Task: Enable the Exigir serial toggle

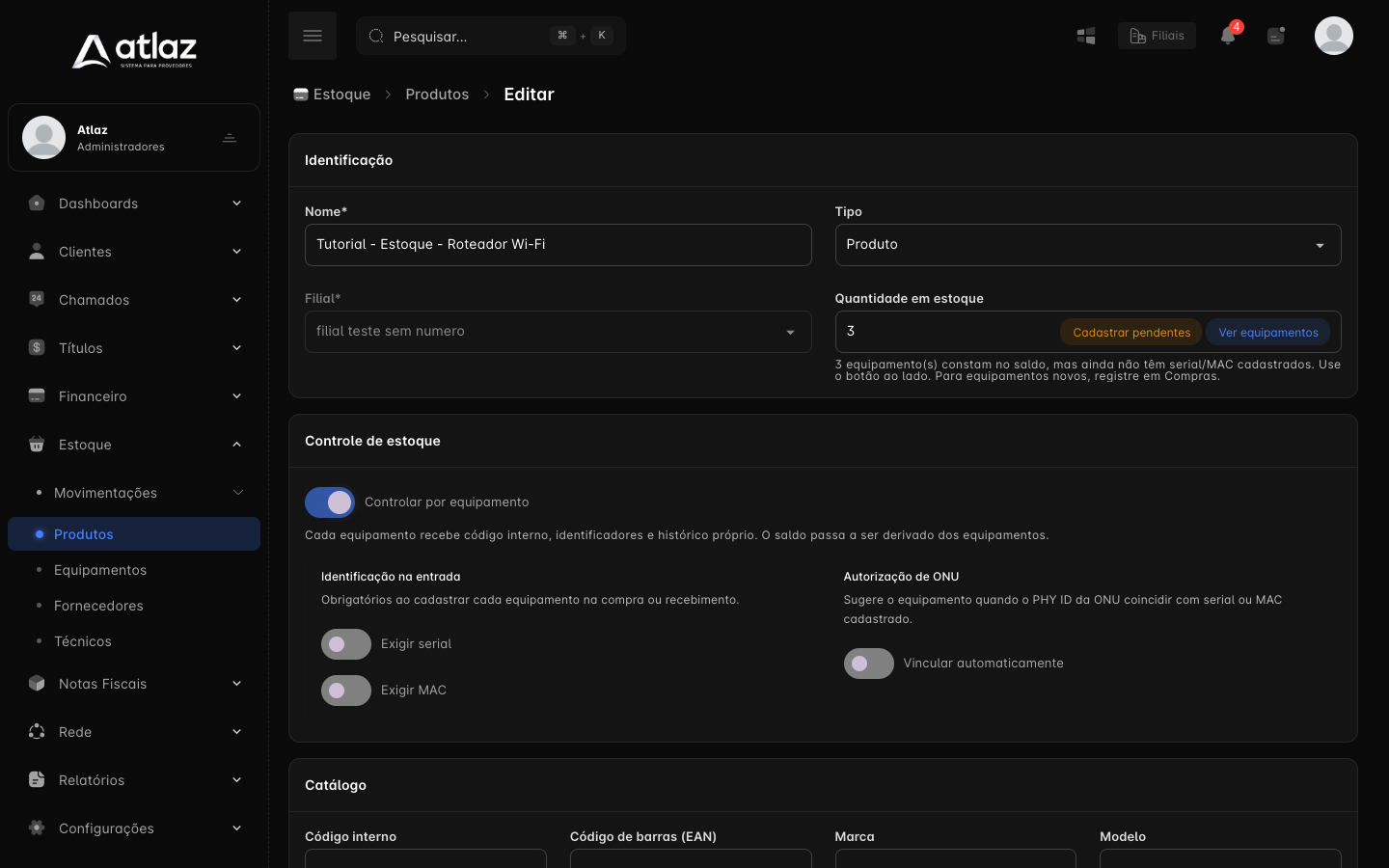Action: [346, 644]
